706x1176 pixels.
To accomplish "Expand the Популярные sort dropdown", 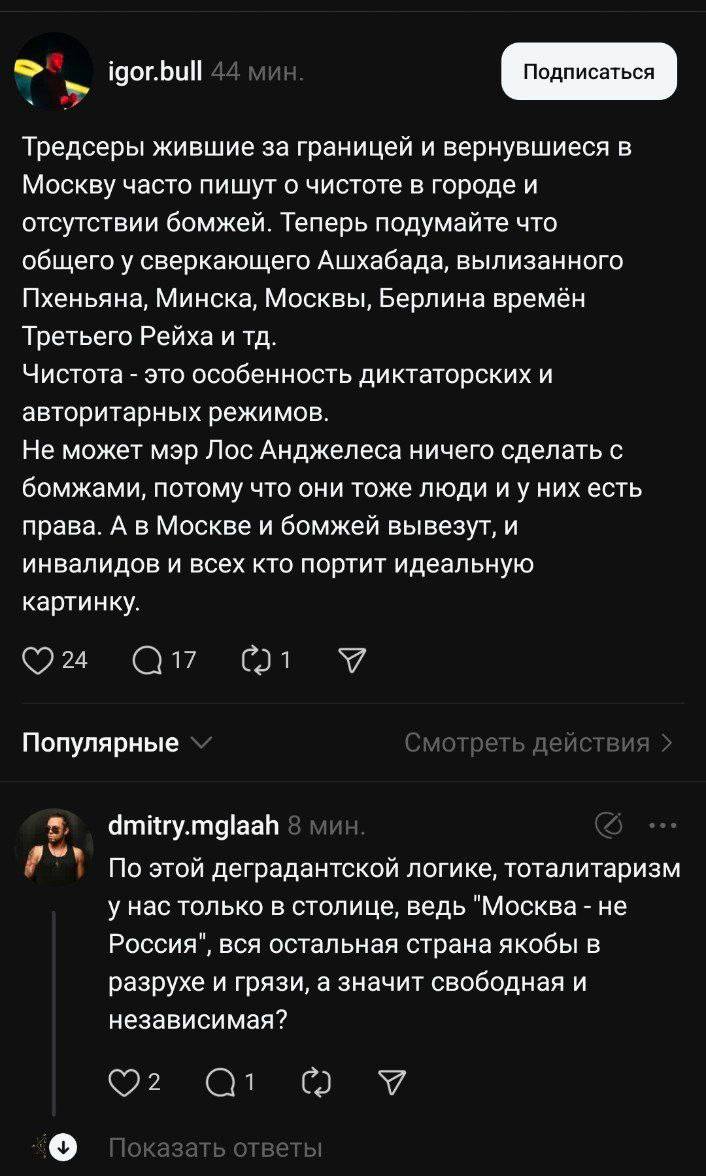I will point(117,743).
